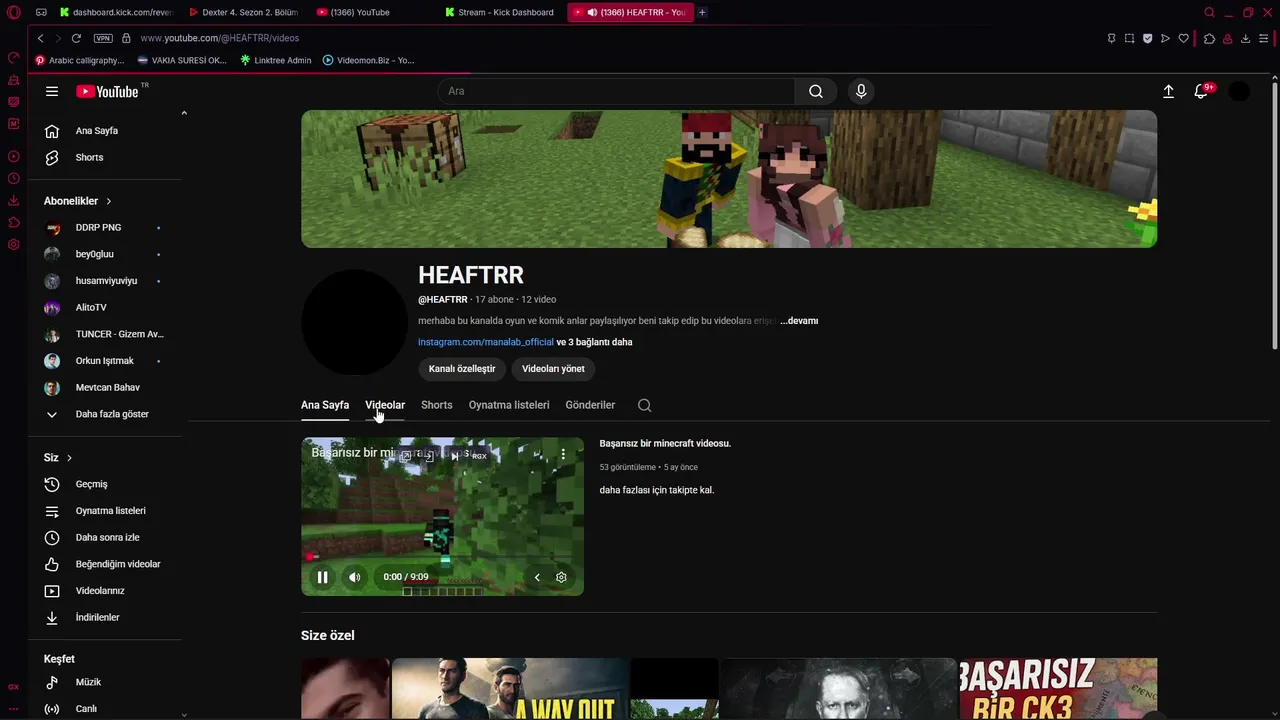Pause the featured video
The width and height of the screenshot is (1280, 720).
coord(322,577)
